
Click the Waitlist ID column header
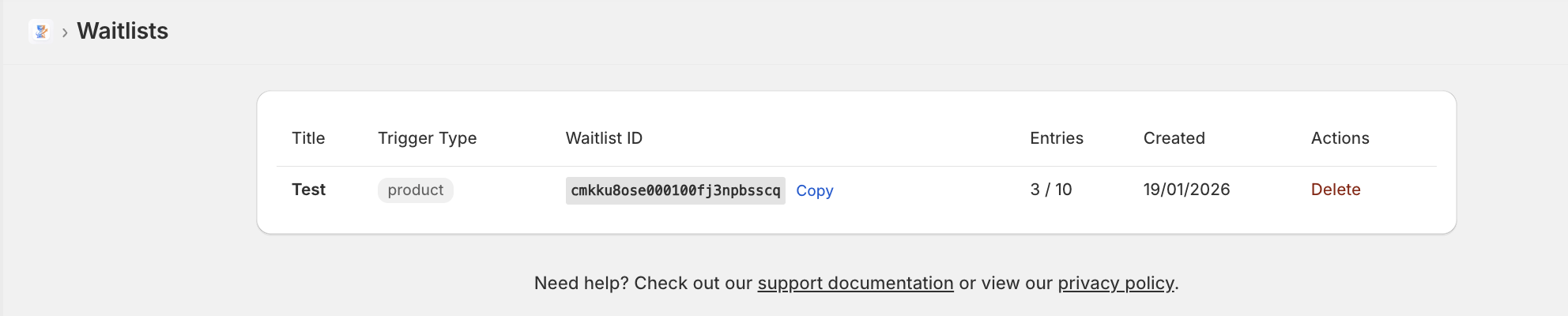(x=604, y=138)
